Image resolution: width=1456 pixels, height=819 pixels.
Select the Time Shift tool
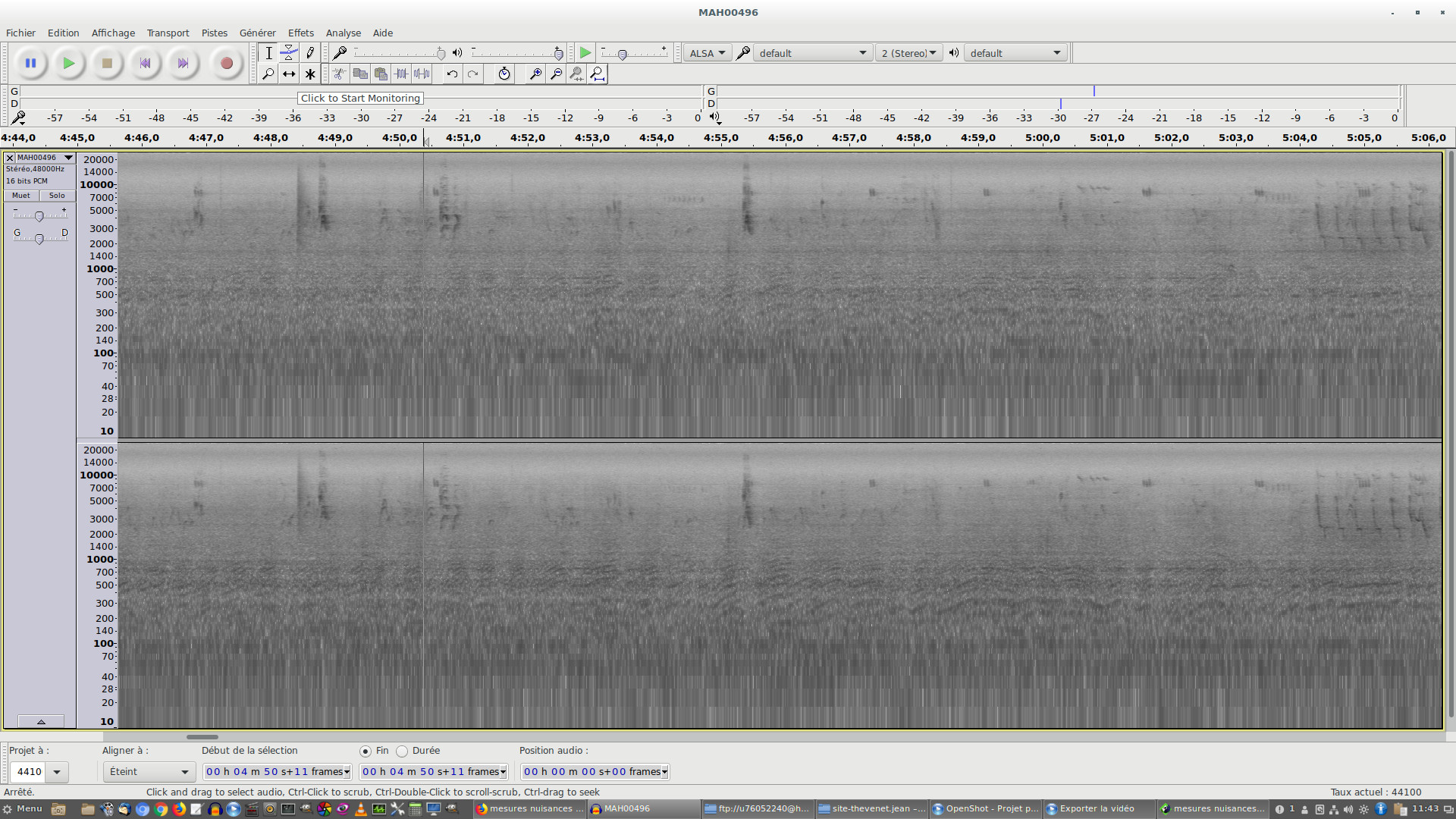click(289, 74)
